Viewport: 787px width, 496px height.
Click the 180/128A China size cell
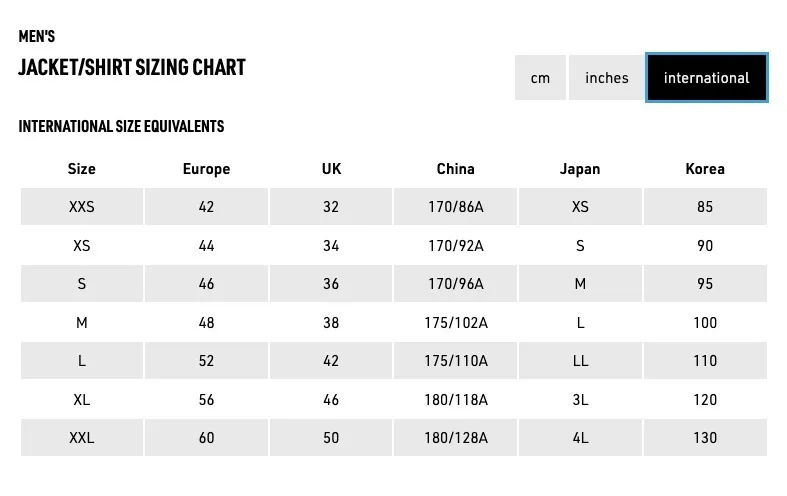pyautogui.click(x=456, y=437)
